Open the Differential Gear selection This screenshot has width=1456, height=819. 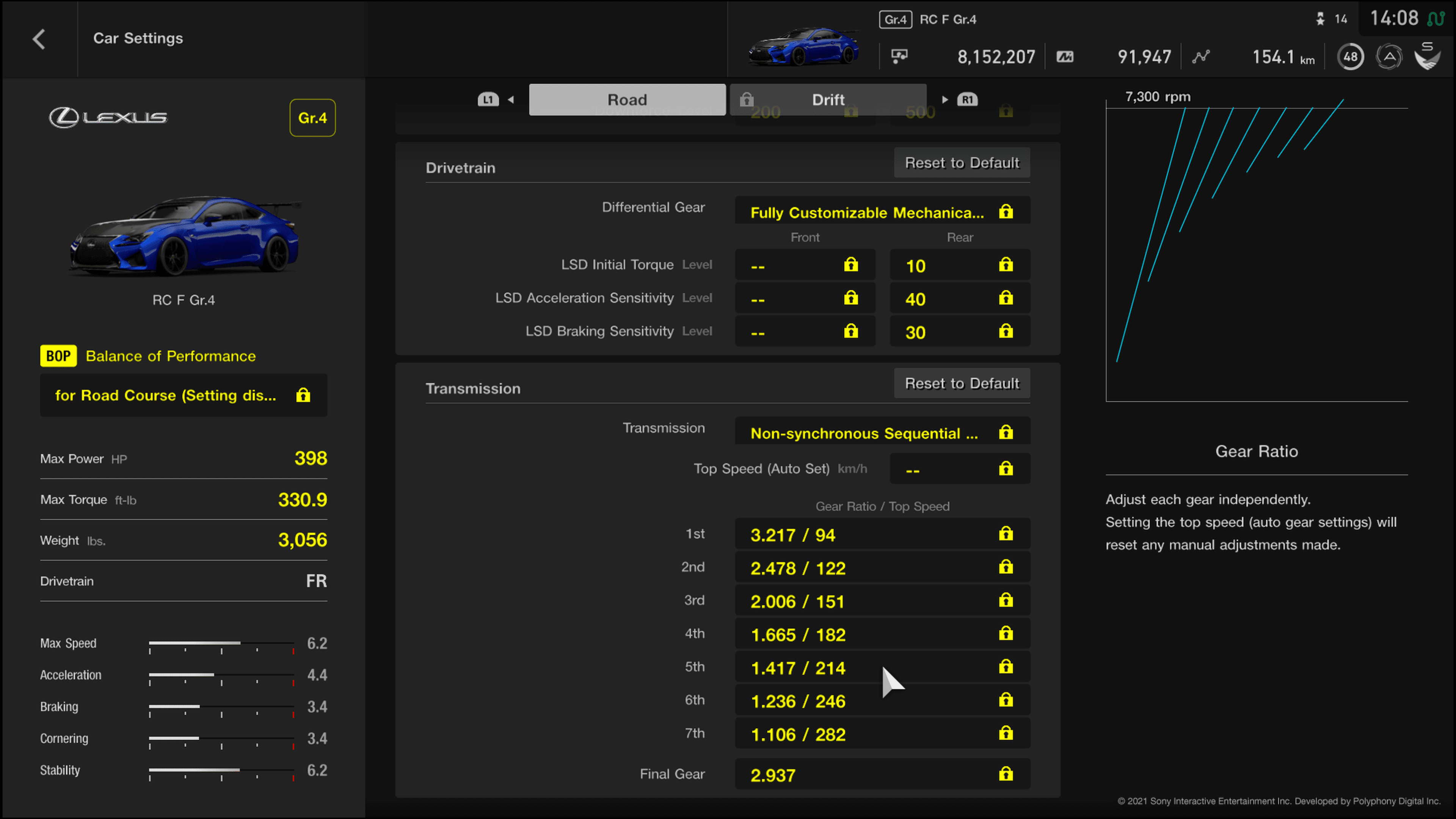882,210
